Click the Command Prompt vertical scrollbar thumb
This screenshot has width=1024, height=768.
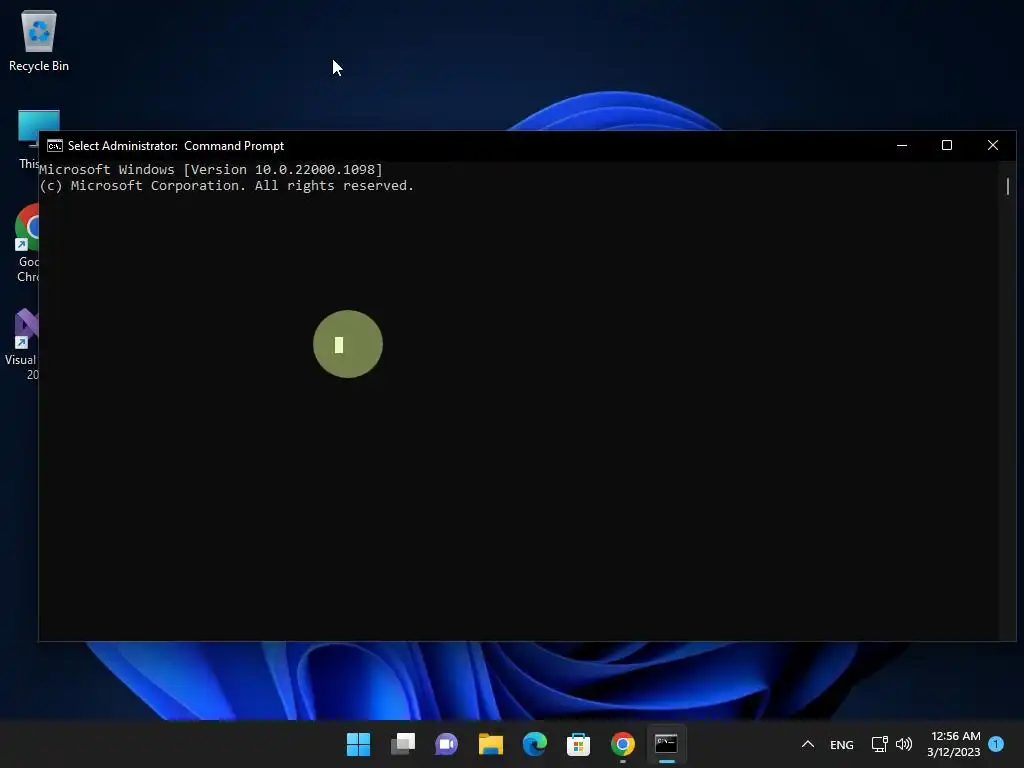[1008, 186]
